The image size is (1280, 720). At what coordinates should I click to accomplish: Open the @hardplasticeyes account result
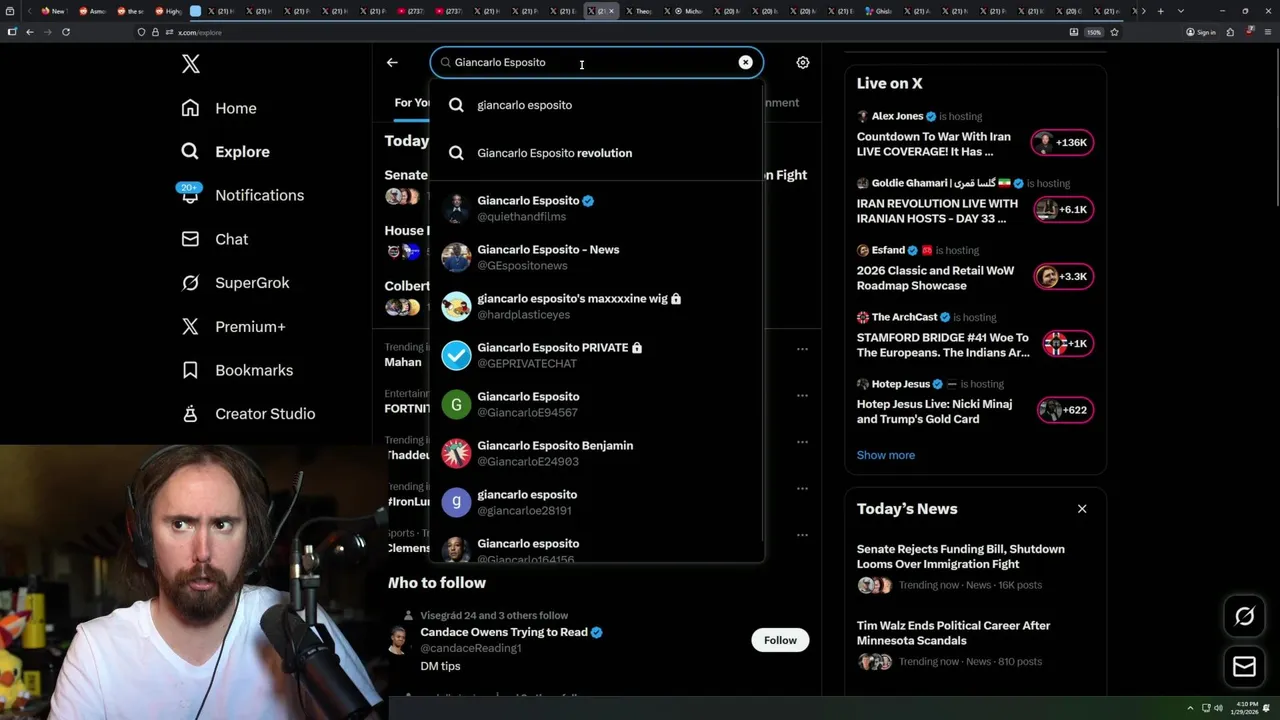coord(597,306)
